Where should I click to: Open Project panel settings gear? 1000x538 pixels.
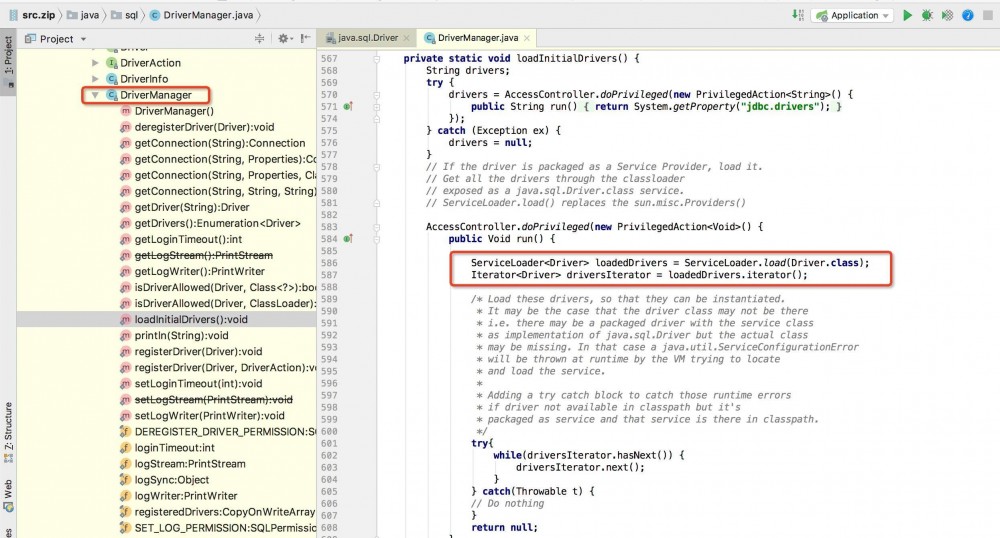(283, 38)
